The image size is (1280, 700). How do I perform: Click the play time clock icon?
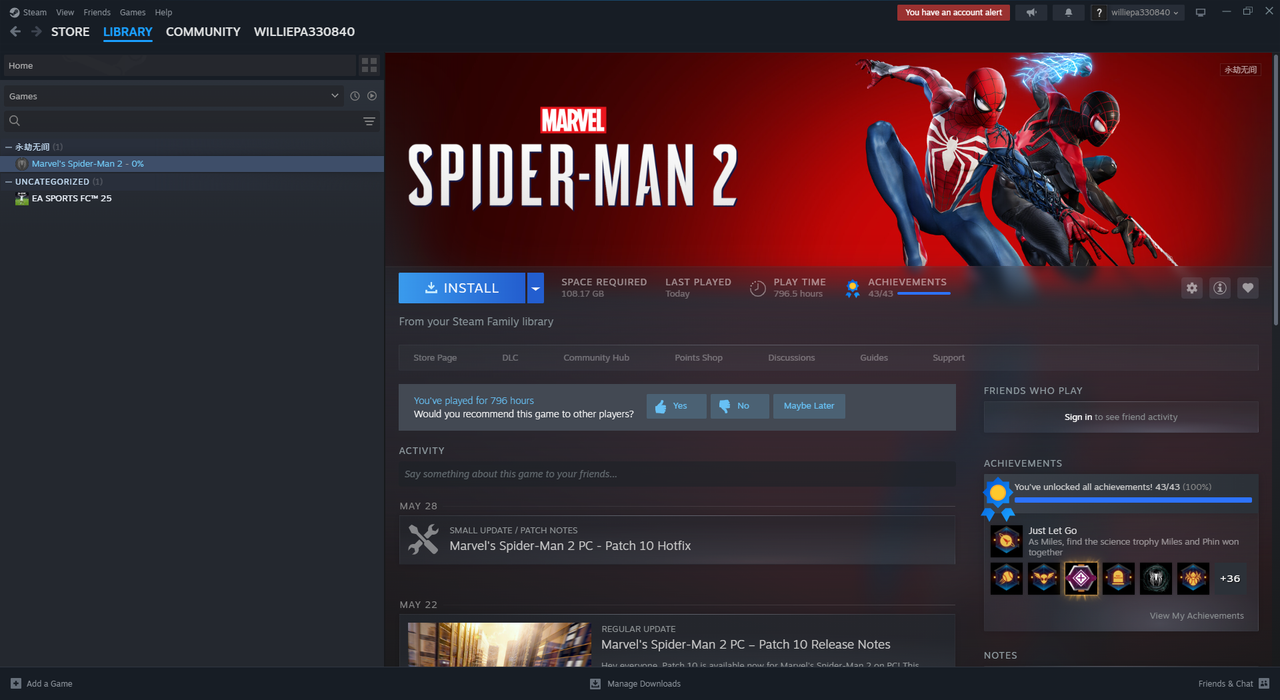[x=758, y=288]
